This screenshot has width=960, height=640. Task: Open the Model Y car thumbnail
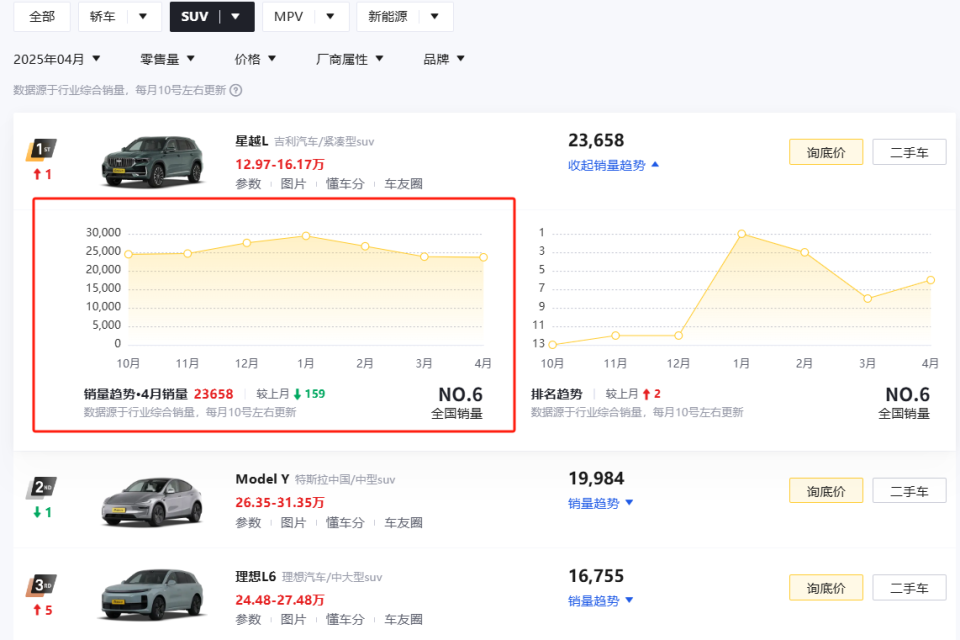click(152, 501)
